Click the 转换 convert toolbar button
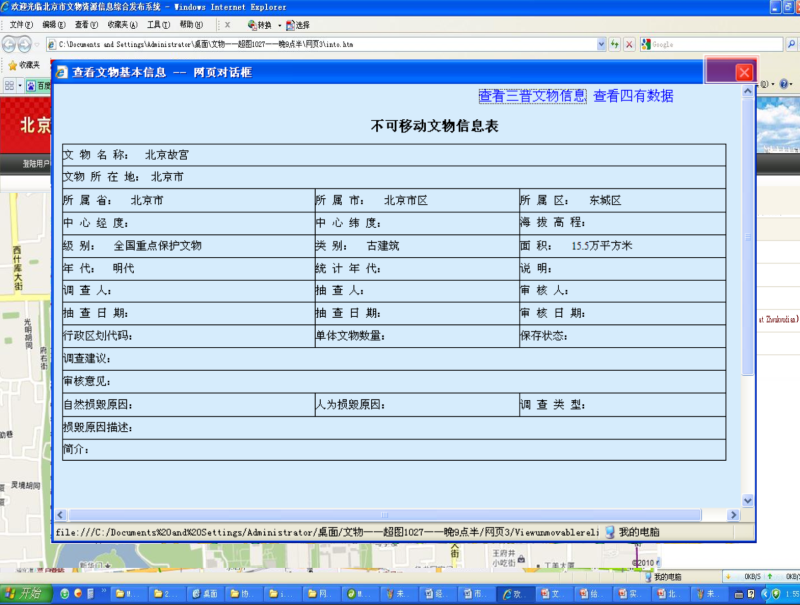800x605 pixels. point(260,24)
